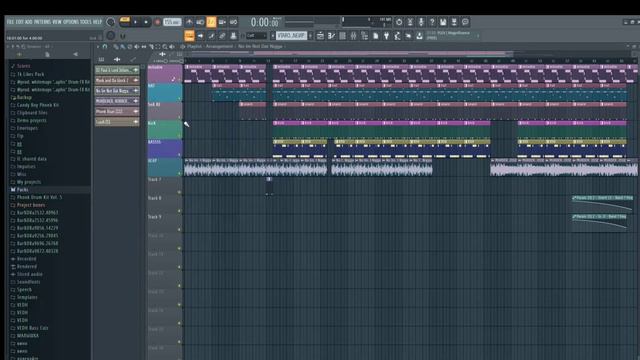
Task: Adjust the master volume knob
Action: (x=110, y=22)
